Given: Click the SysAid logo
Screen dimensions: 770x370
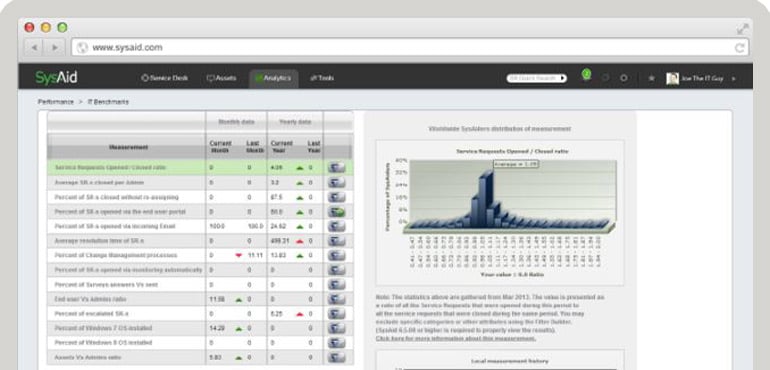Looking at the screenshot, I should [56, 77].
